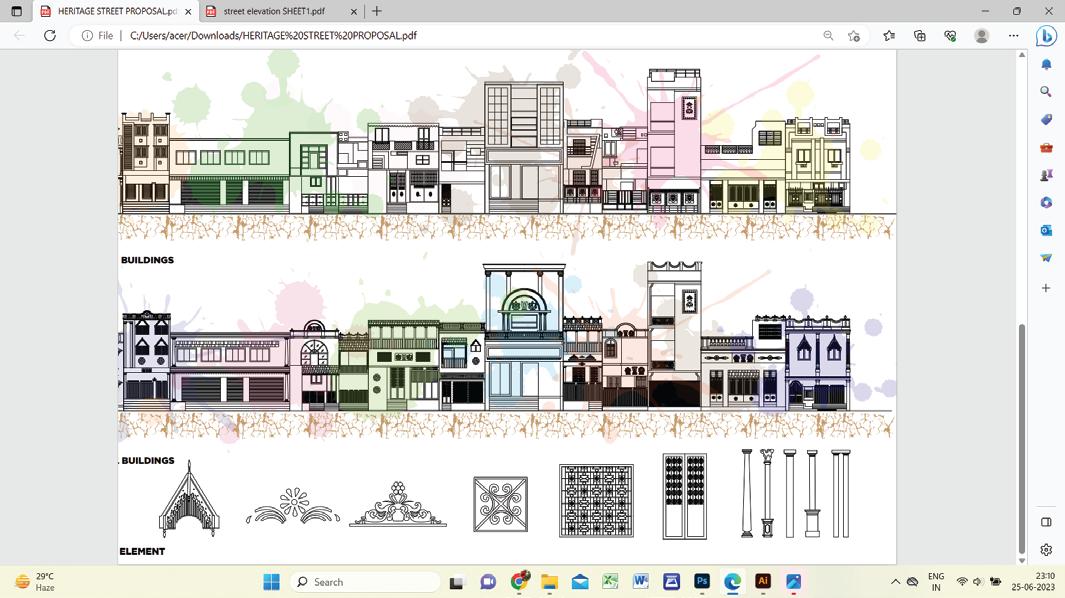Open Word from the taskbar
This screenshot has height=598, width=1065.
[640, 582]
